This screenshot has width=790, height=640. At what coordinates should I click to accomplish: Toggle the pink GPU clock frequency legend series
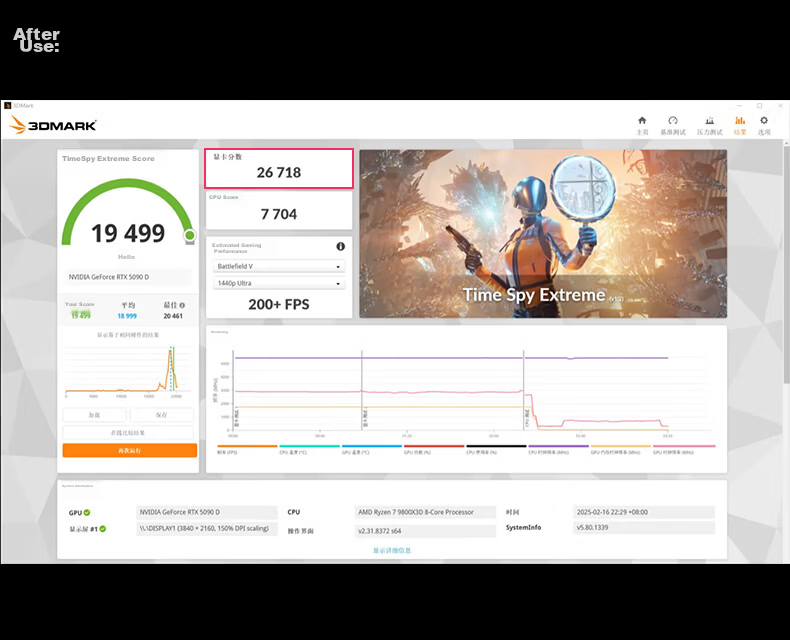pyautogui.click(x=684, y=449)
